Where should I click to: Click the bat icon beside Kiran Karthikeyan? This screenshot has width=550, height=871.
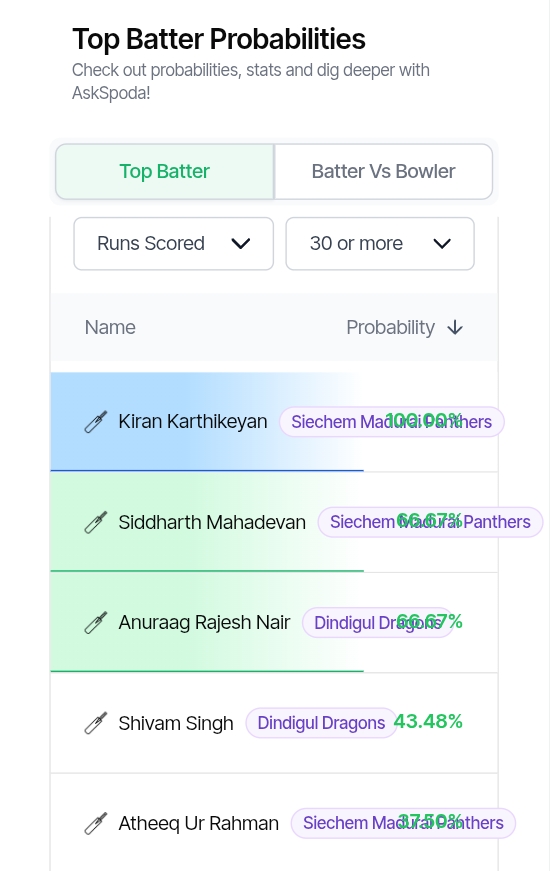96,422
